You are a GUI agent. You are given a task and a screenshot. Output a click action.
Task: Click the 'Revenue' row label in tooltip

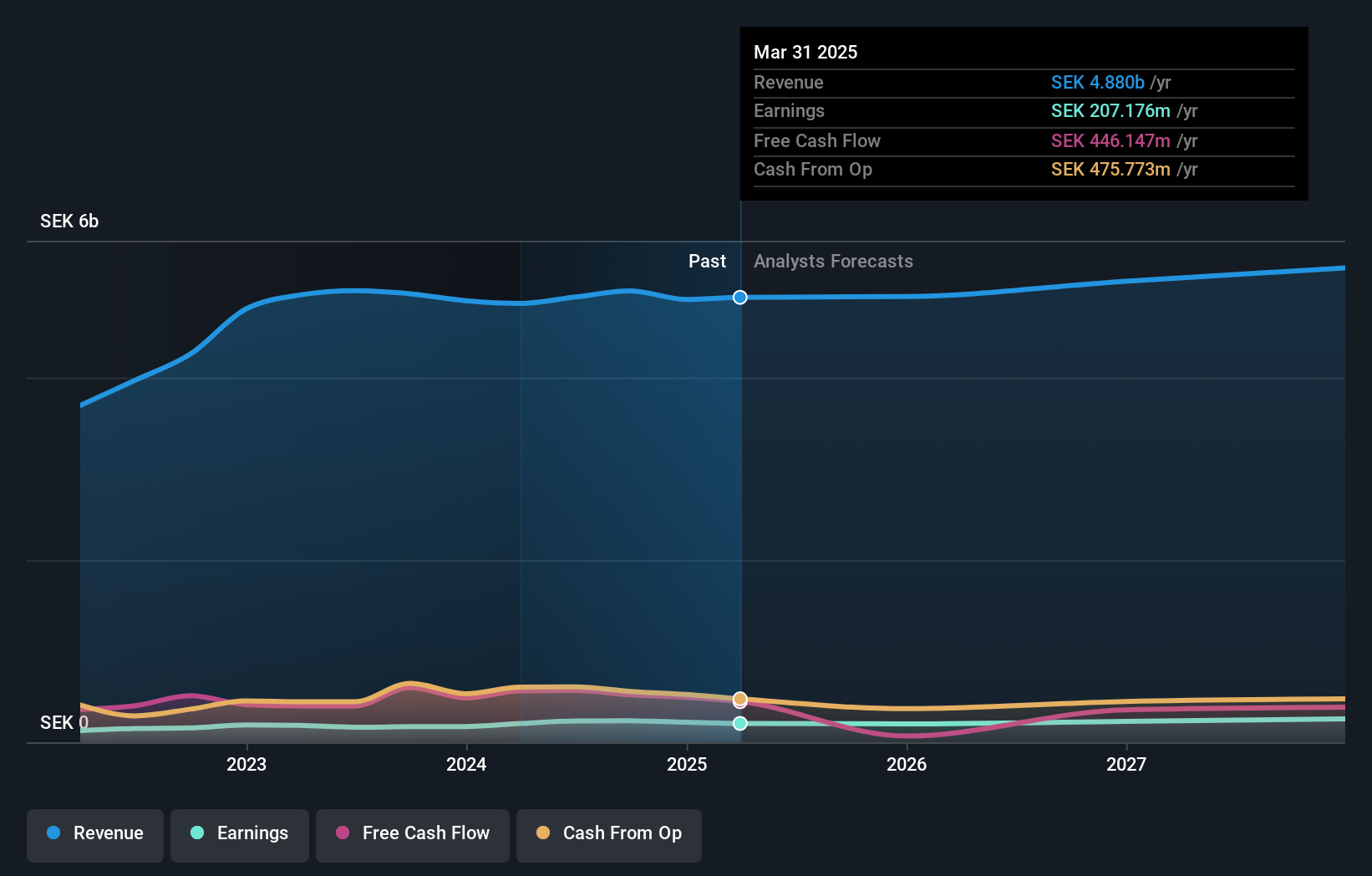tap(789, 82)
